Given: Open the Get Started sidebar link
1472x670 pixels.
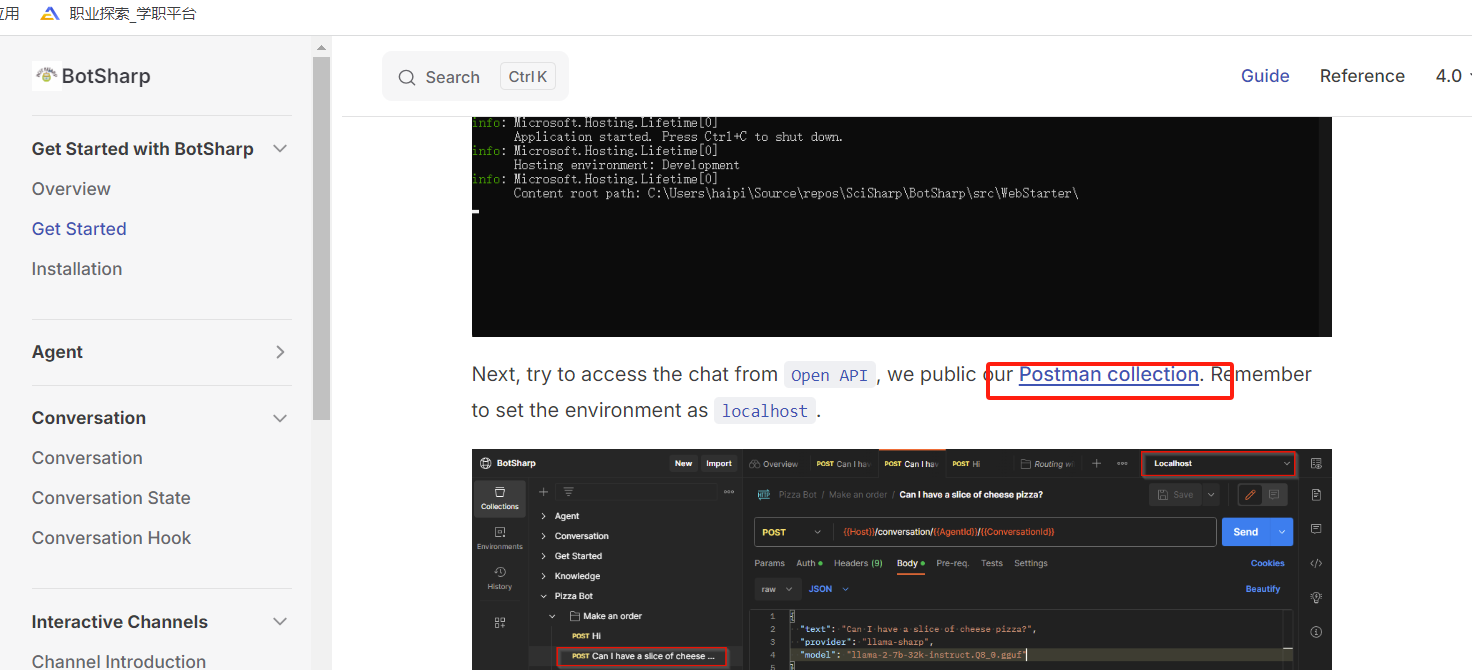Looking at the screenshot, I should point(79,229).
